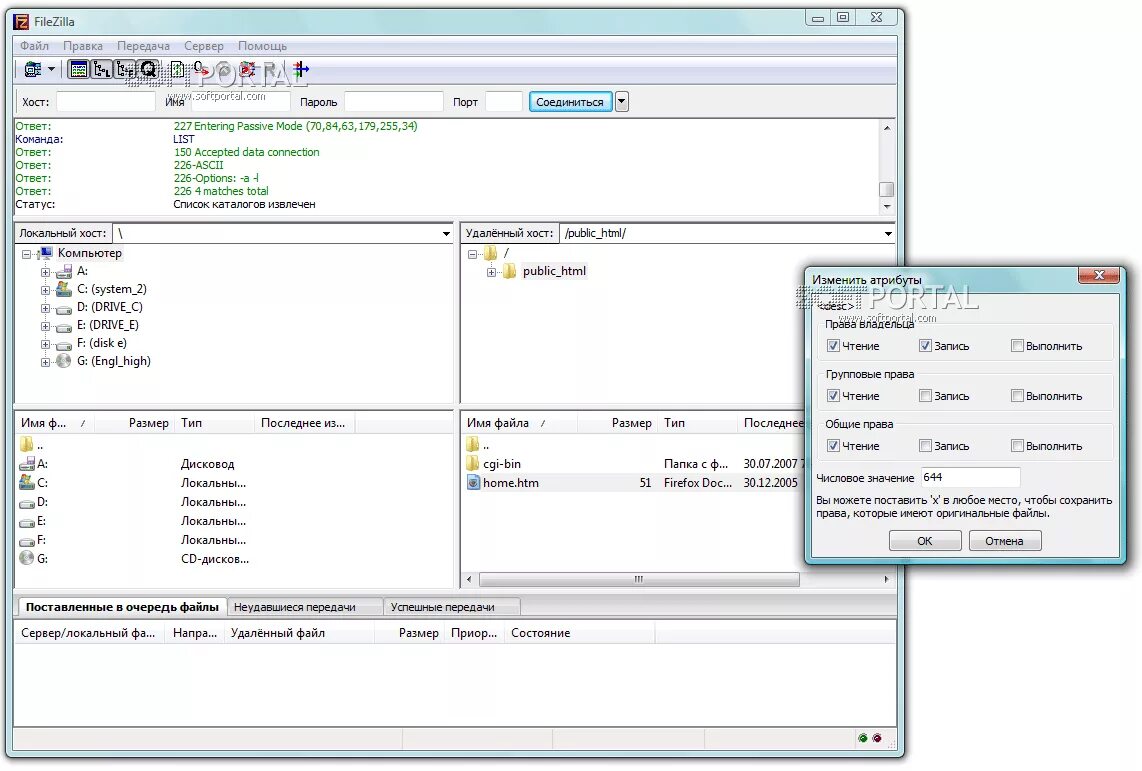Click the Соединиться button
This screenshot has height=771, width=1142.
[570, 102]
